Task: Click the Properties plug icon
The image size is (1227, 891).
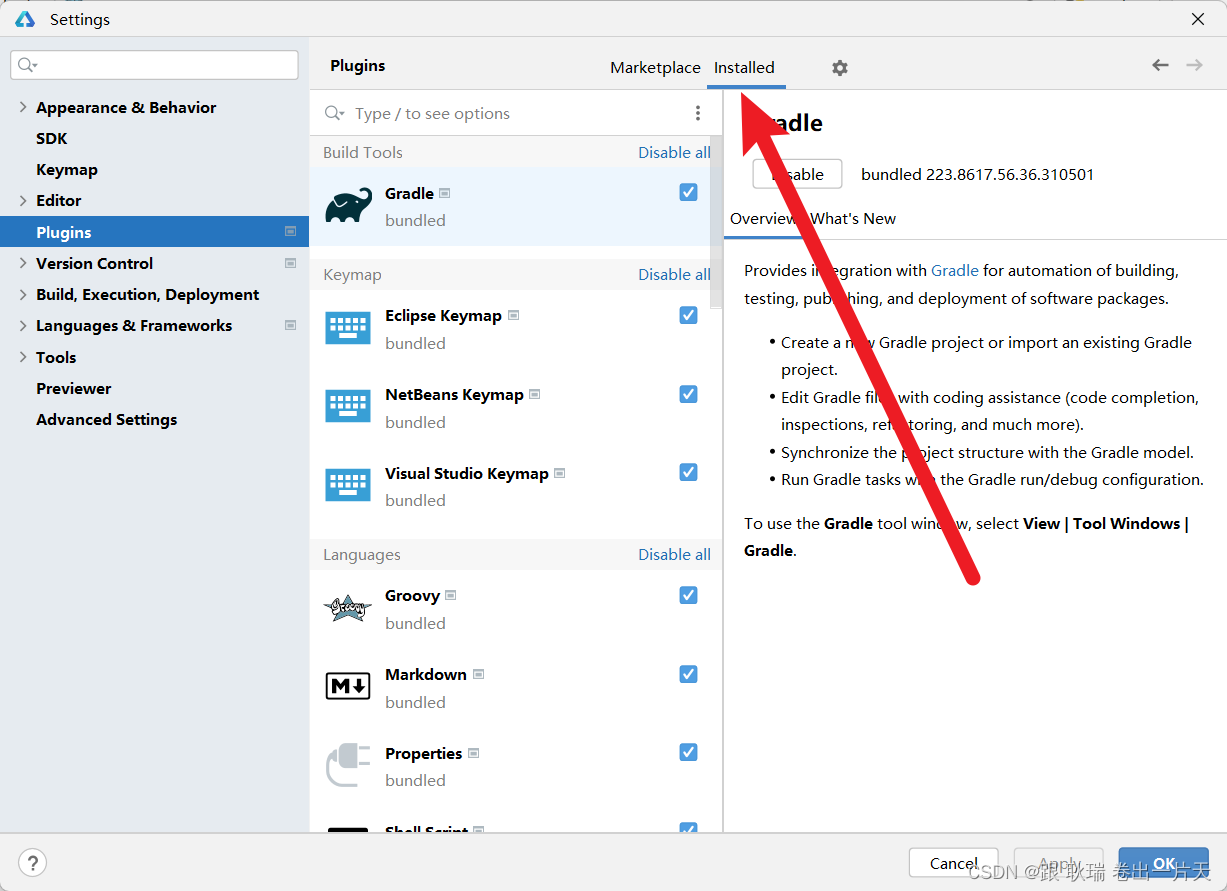Action: pos(348,765)
